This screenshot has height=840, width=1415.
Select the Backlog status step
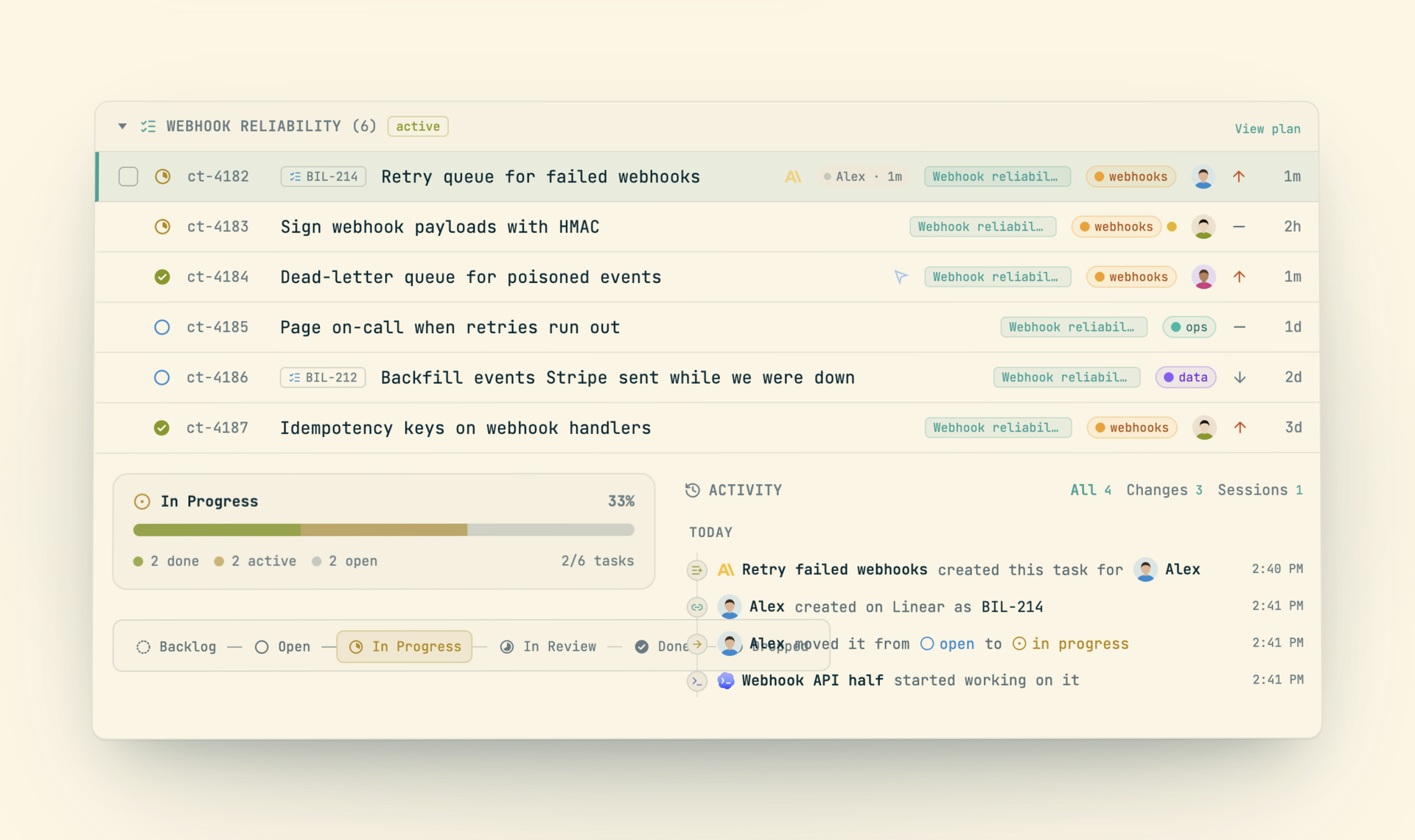tap(177, 646)
